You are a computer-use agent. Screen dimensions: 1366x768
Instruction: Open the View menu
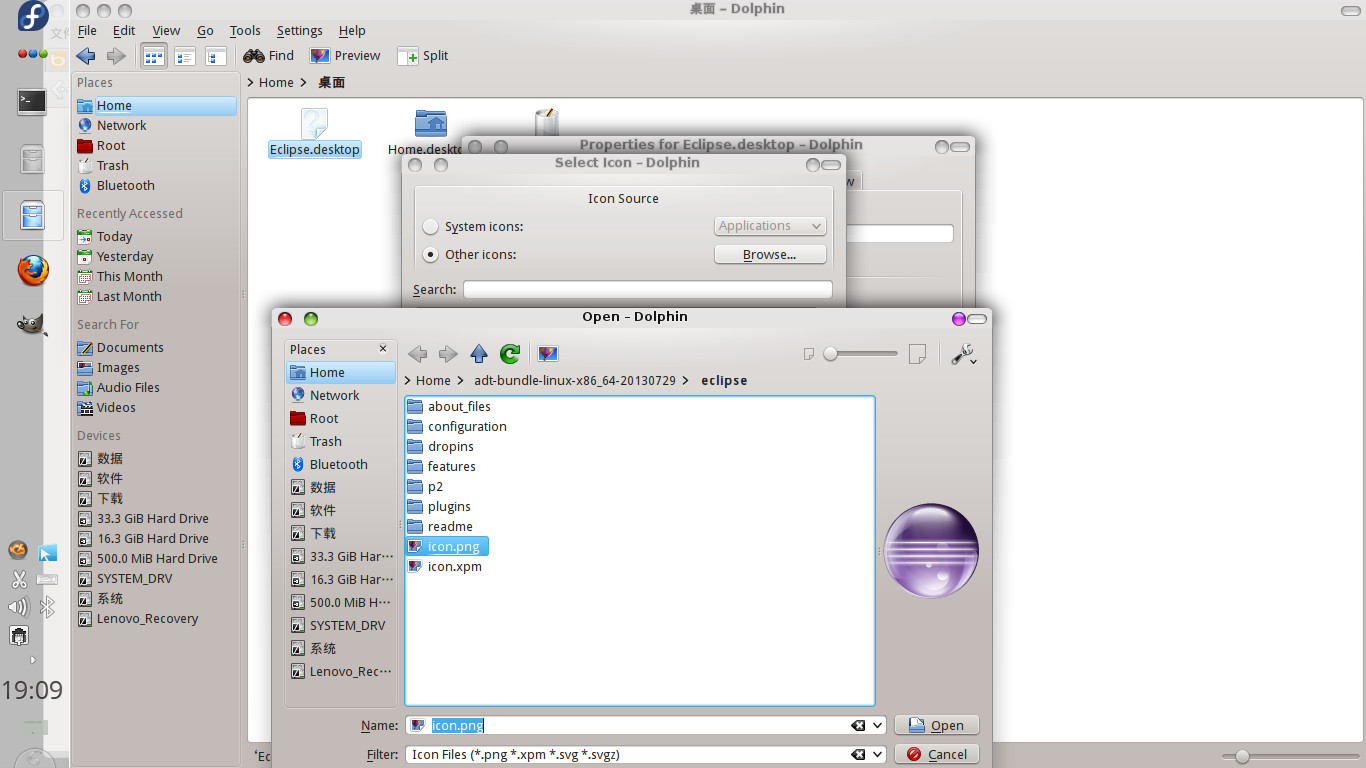166,31
